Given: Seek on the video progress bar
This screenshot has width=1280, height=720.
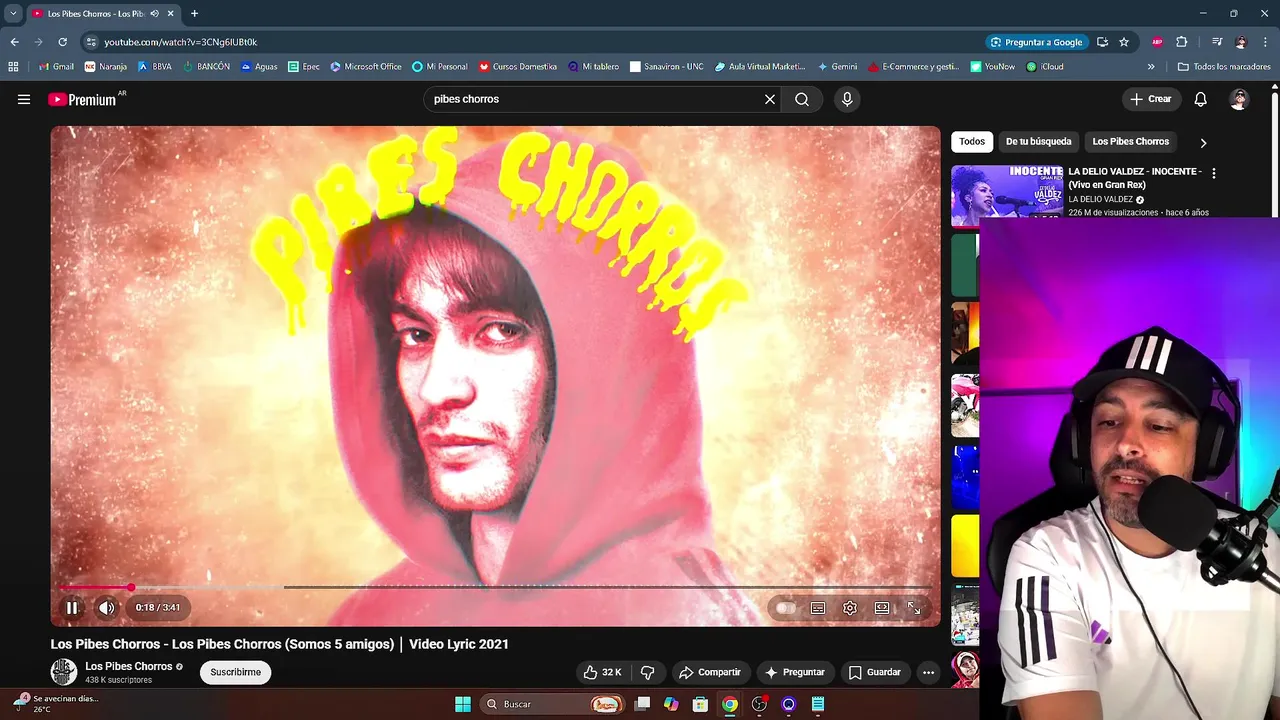Looking at the screenshot, I should point(495,587).
